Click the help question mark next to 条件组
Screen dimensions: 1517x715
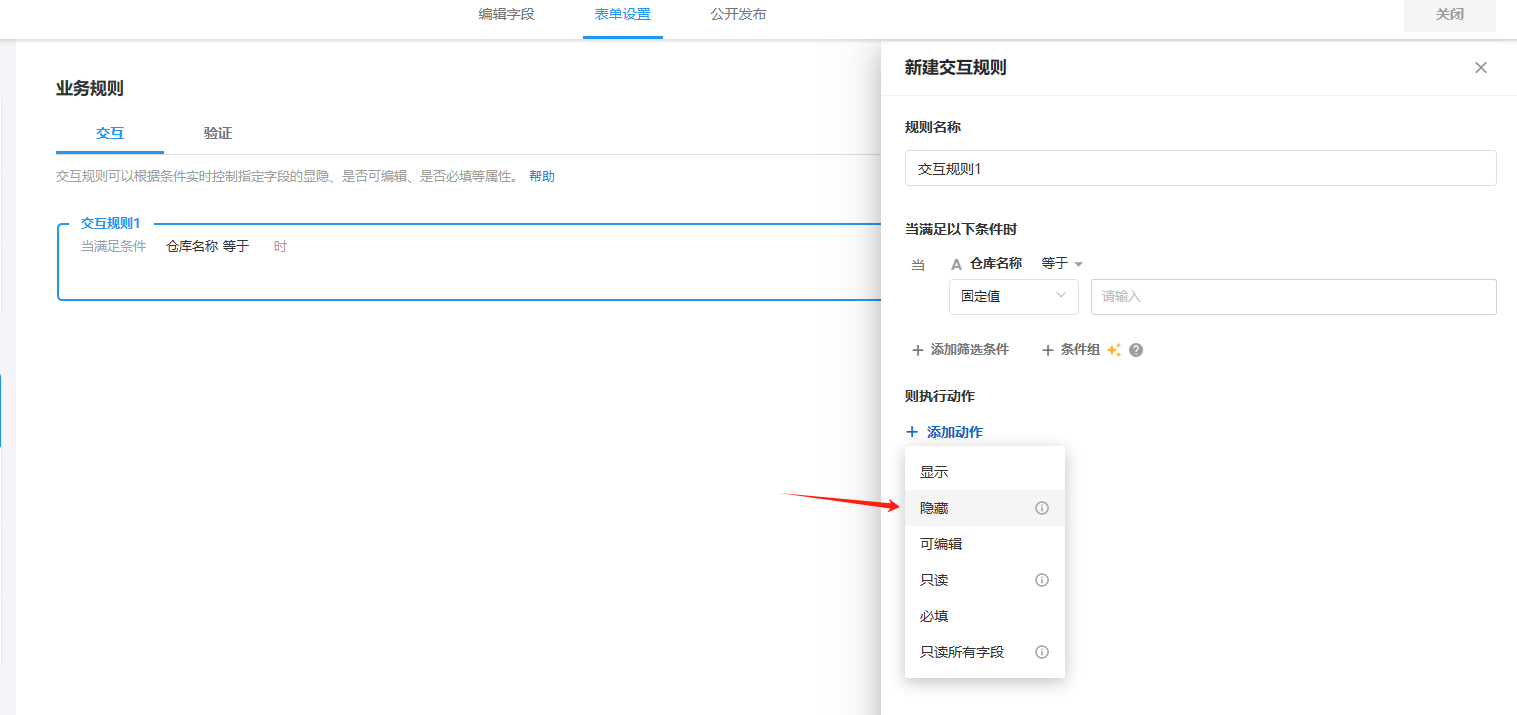point(1136,350)
